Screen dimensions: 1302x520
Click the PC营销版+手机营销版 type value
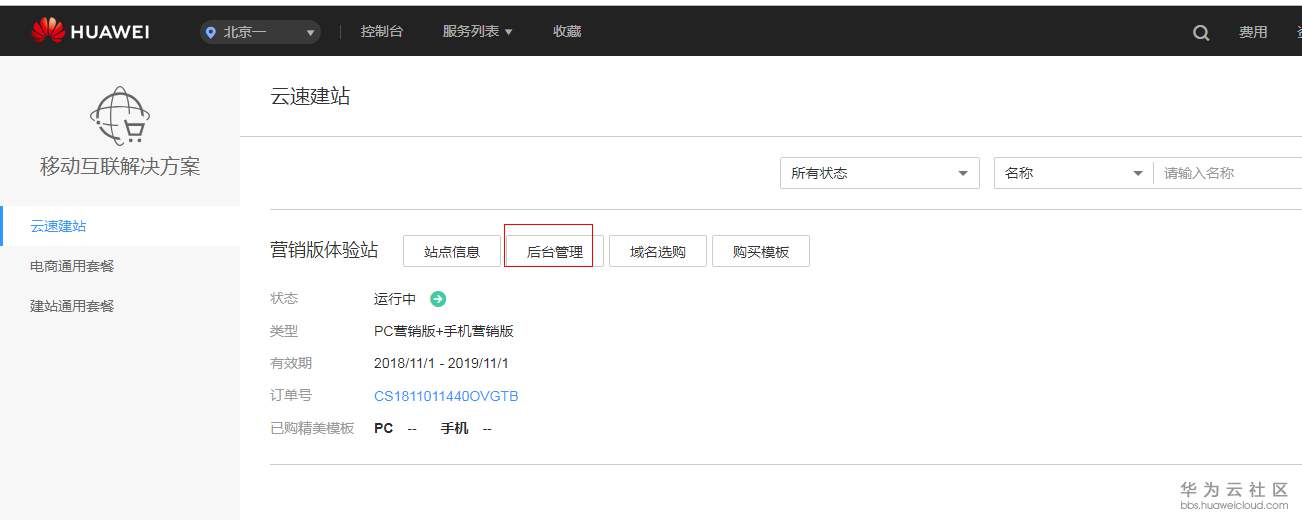point(444,331)
